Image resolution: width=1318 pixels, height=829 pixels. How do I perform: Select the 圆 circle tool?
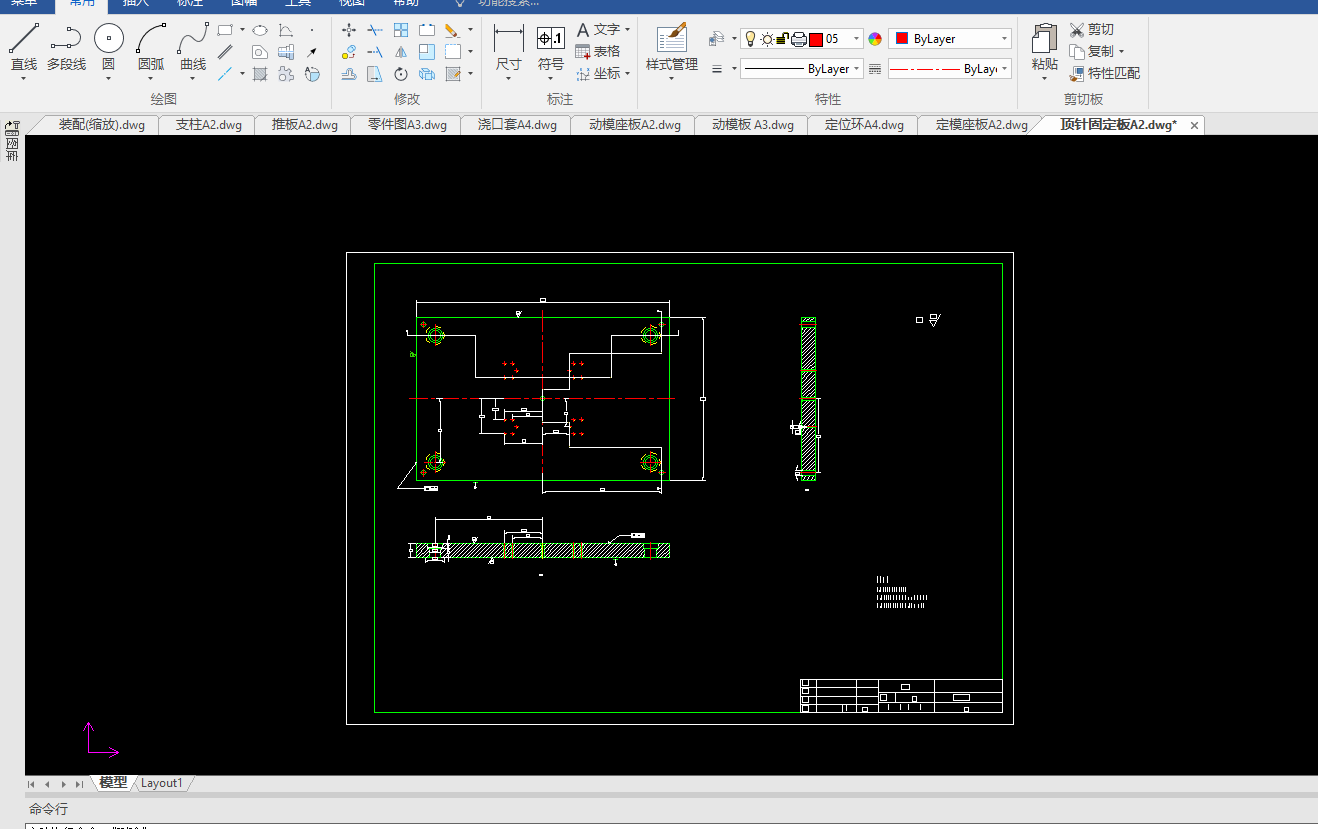(x=108, y=40)
